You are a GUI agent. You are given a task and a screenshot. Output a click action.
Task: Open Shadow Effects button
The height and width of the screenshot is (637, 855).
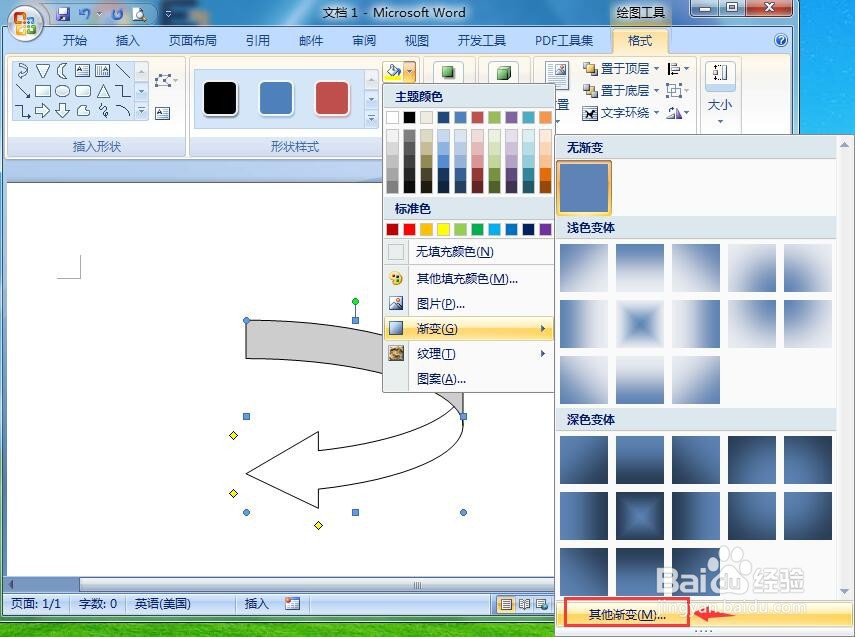click(448, 72)
